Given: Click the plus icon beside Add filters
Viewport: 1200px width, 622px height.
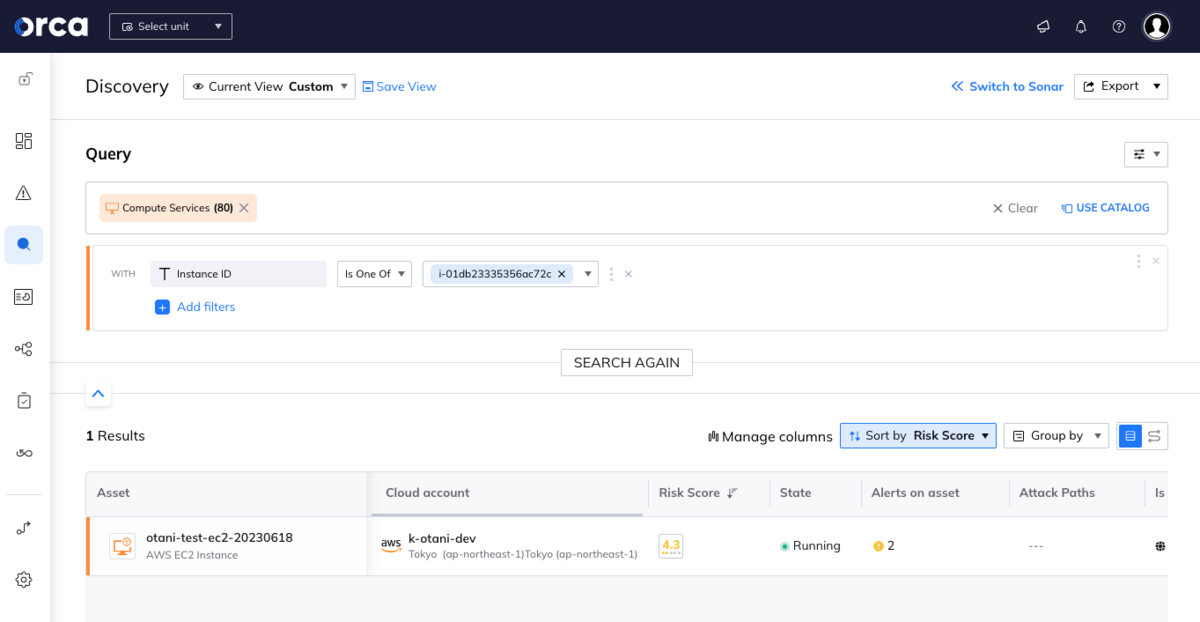Looking at the screenshot, I should pyautogui.click(x=162, y=307).
